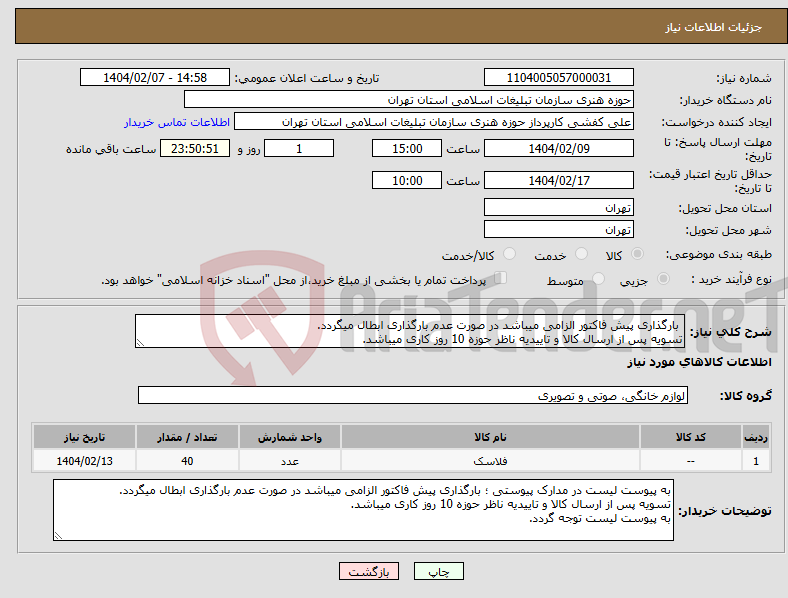Click the price validity time 10:00

(x=407, y=180)
